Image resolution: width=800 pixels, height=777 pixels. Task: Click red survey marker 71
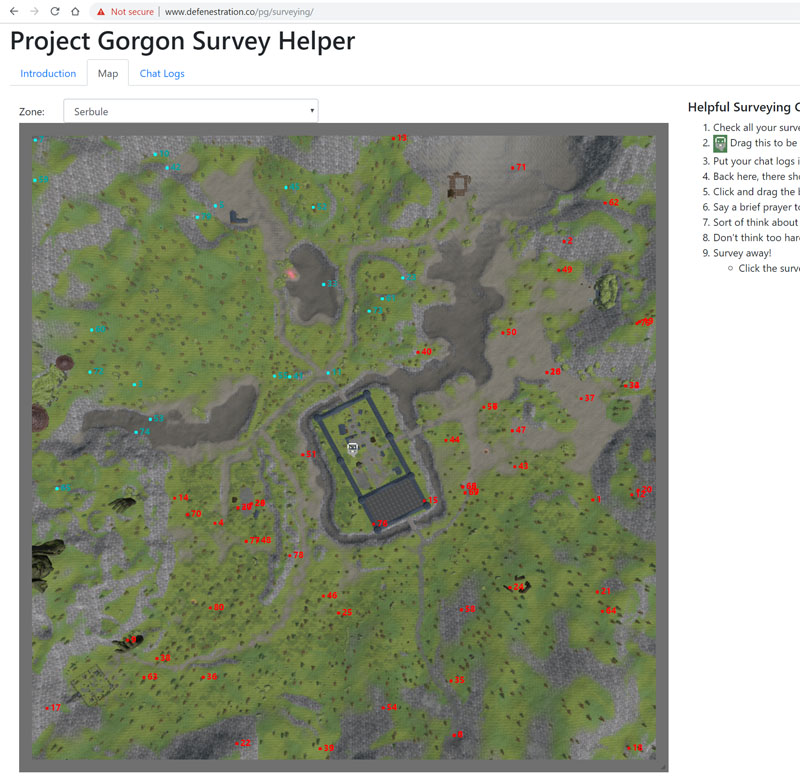518,167
